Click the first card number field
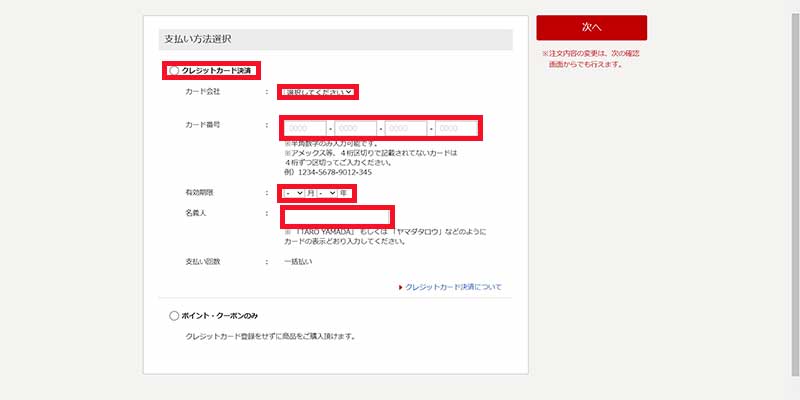Screen dimensions: 800x400 (307, 128)
